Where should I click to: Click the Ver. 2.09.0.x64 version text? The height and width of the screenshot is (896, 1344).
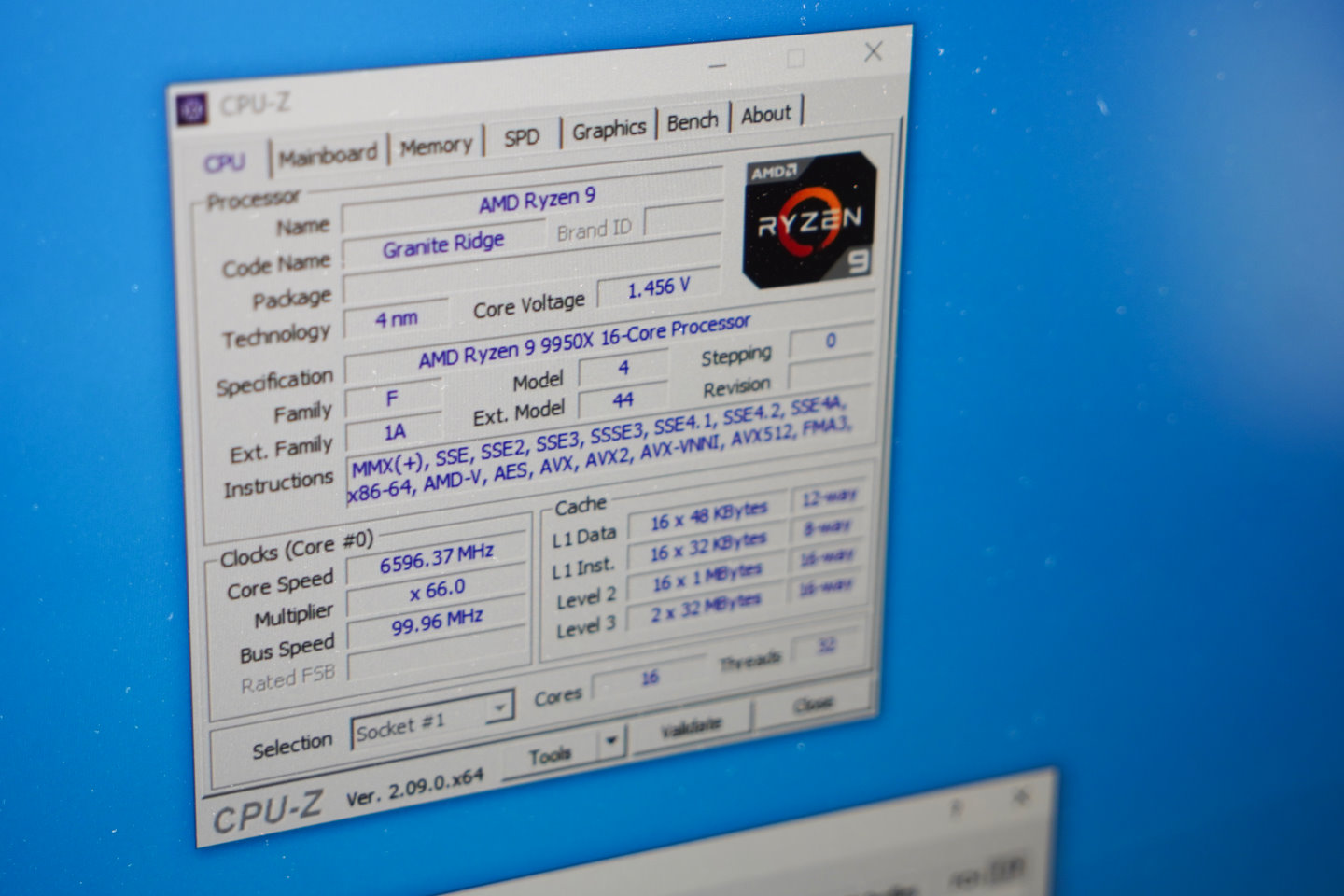tap(414, 786)
